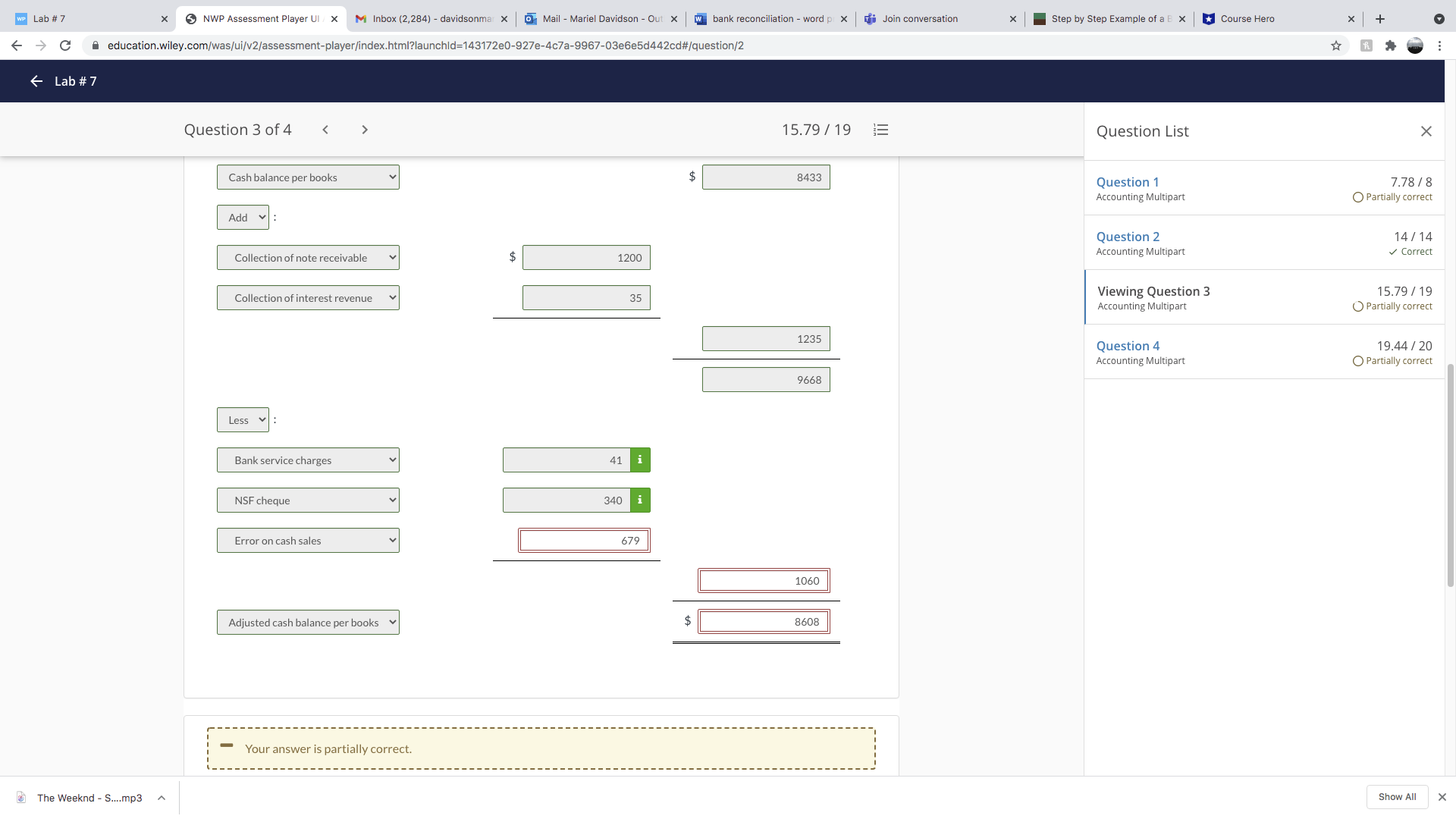The width and height of the screenshot is (1456, 819).
Task: Switch to the Course Hero tab
Action: (1274, 18)
